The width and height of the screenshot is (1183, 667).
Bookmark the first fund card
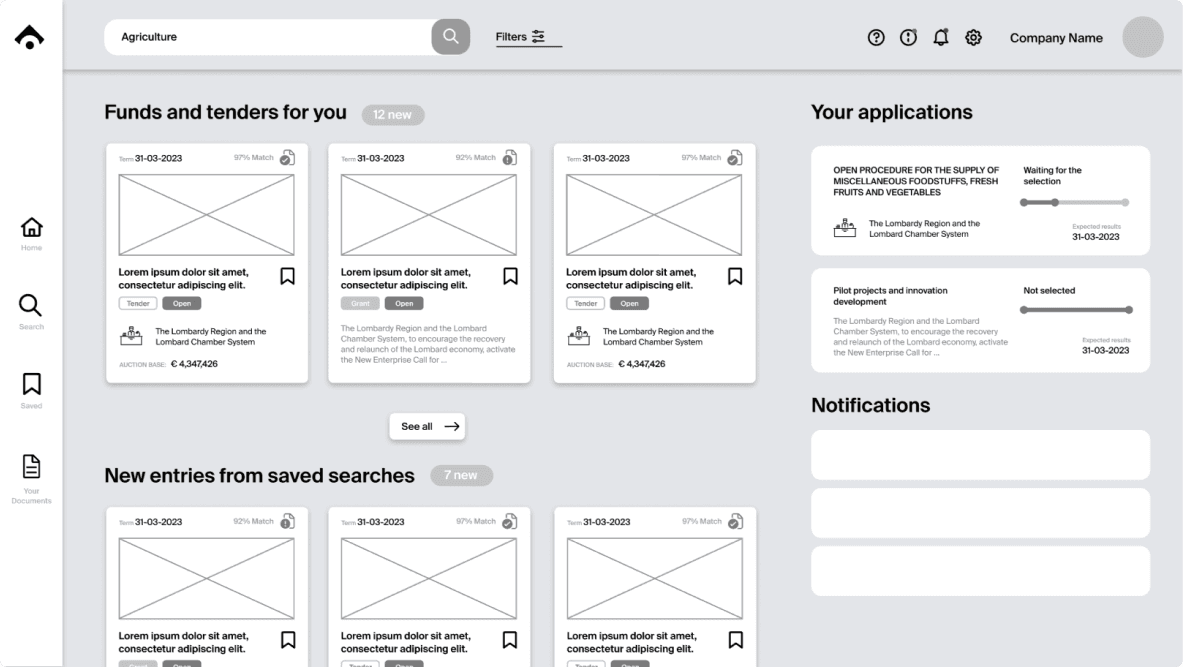pyautogui.click(x=287, y=276)
